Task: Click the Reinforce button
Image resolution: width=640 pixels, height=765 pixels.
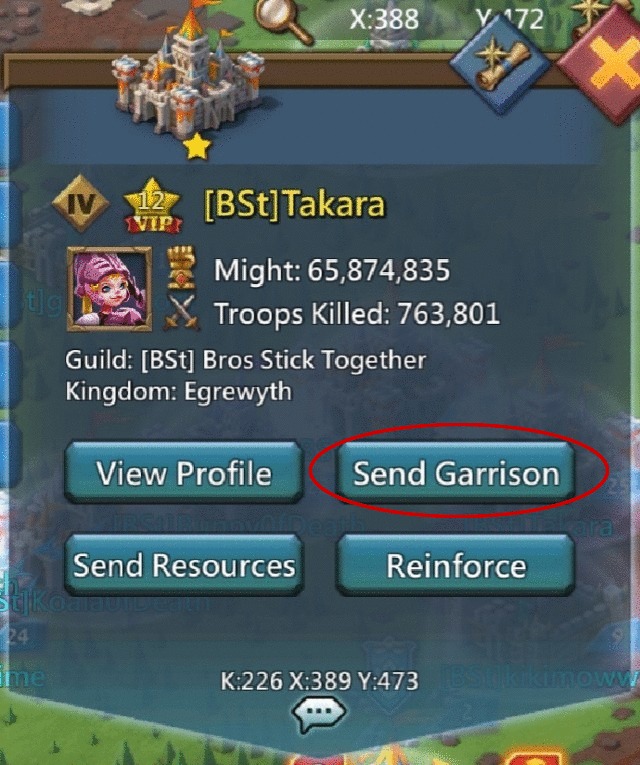Action: (x=456, y=565)
